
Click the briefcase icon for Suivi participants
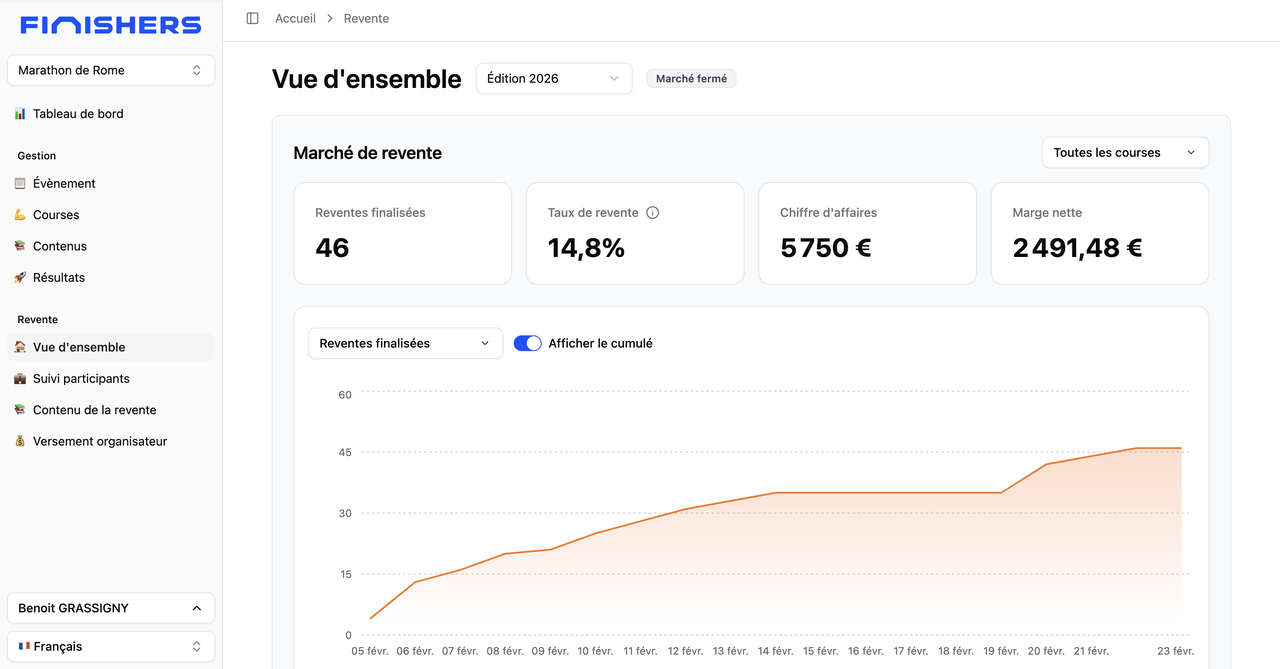tap(20, 379)
